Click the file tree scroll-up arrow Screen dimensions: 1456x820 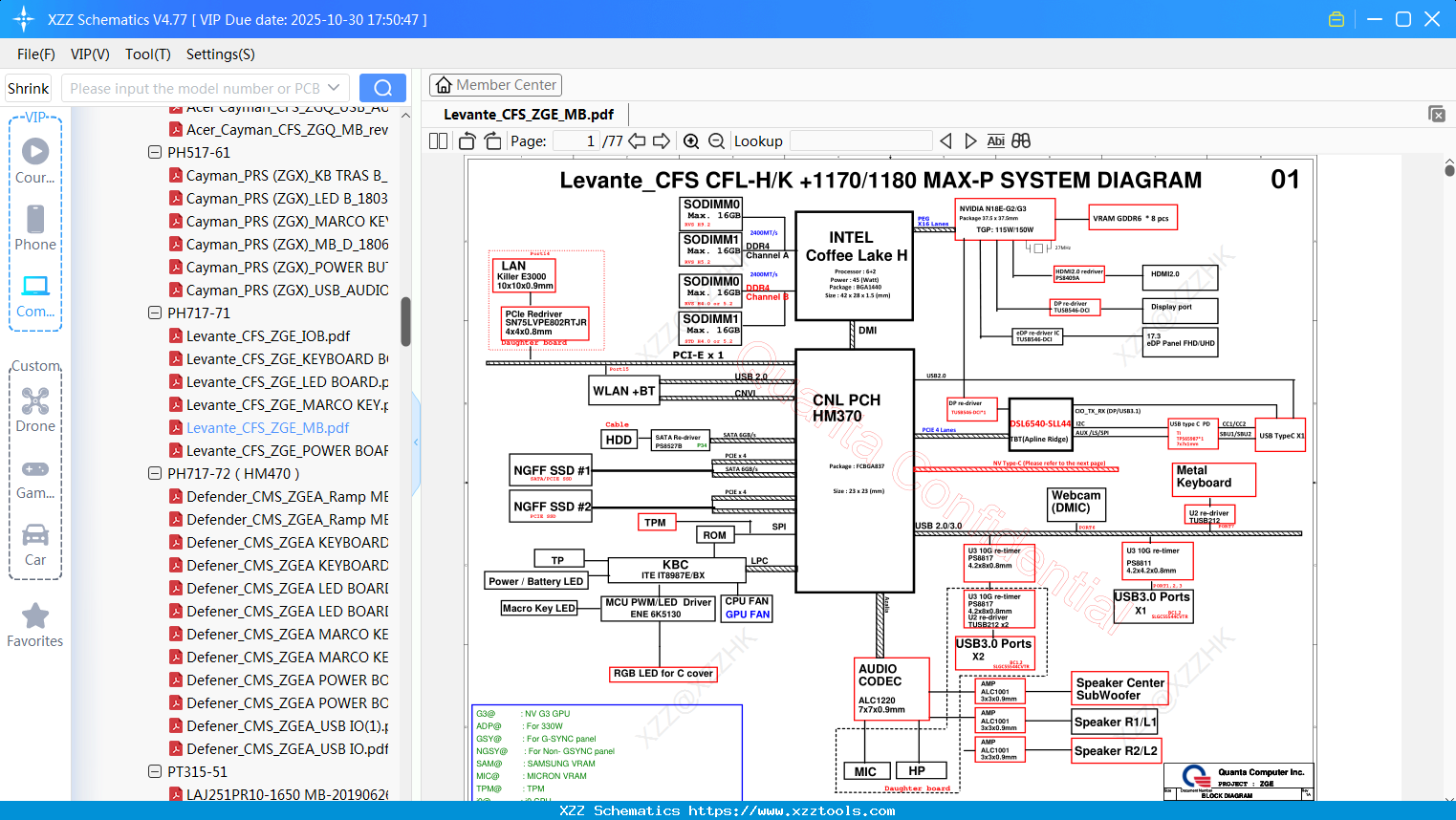(x=405, y=116)
